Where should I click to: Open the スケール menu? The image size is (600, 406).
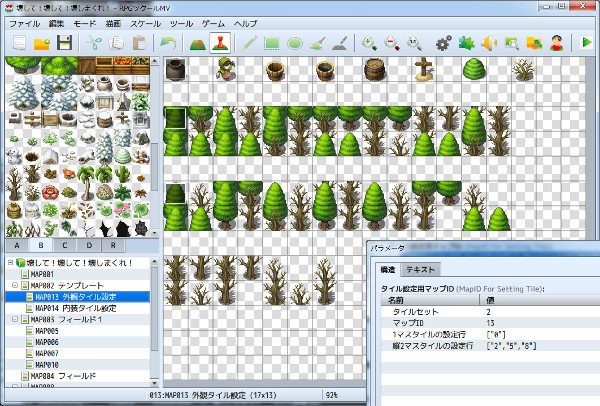tap(145, 23)
